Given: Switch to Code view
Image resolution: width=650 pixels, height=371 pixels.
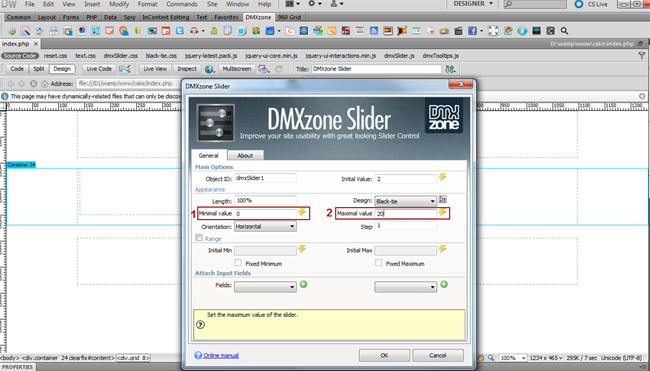Looking at the screenshot, I should 17,69.
